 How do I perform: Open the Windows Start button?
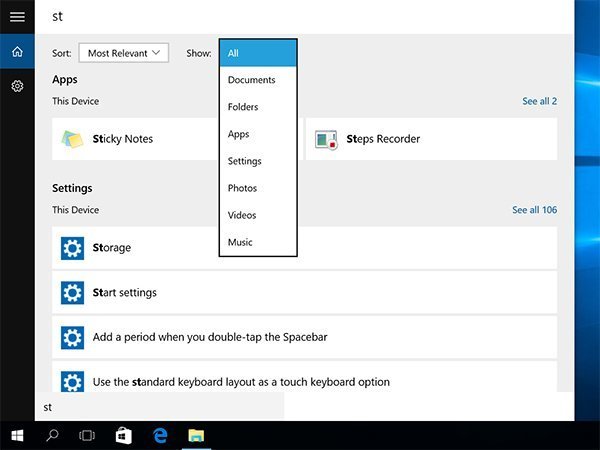click(x=17, y=435)
